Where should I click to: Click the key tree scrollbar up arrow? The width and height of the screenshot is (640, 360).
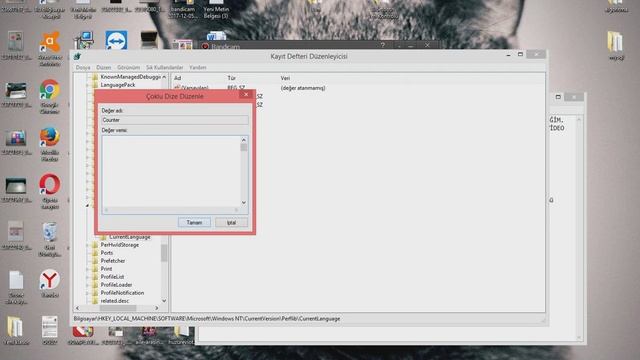tap(164, 77)
